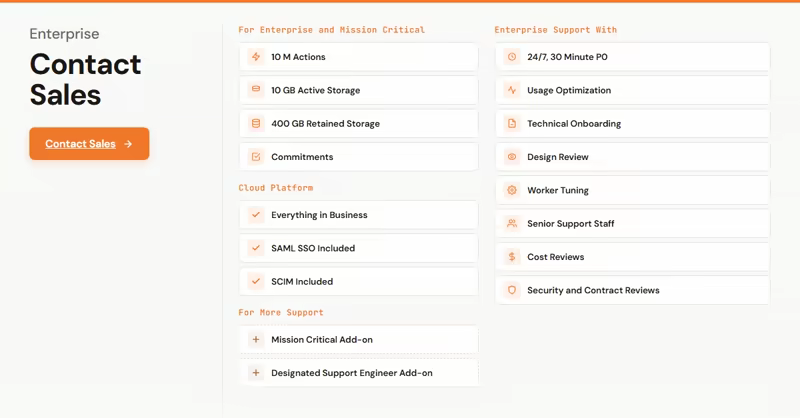This screenshot has width=800, height=418.
Task: Select the 400 GB Retained Storage text
Action: (326, 124)
